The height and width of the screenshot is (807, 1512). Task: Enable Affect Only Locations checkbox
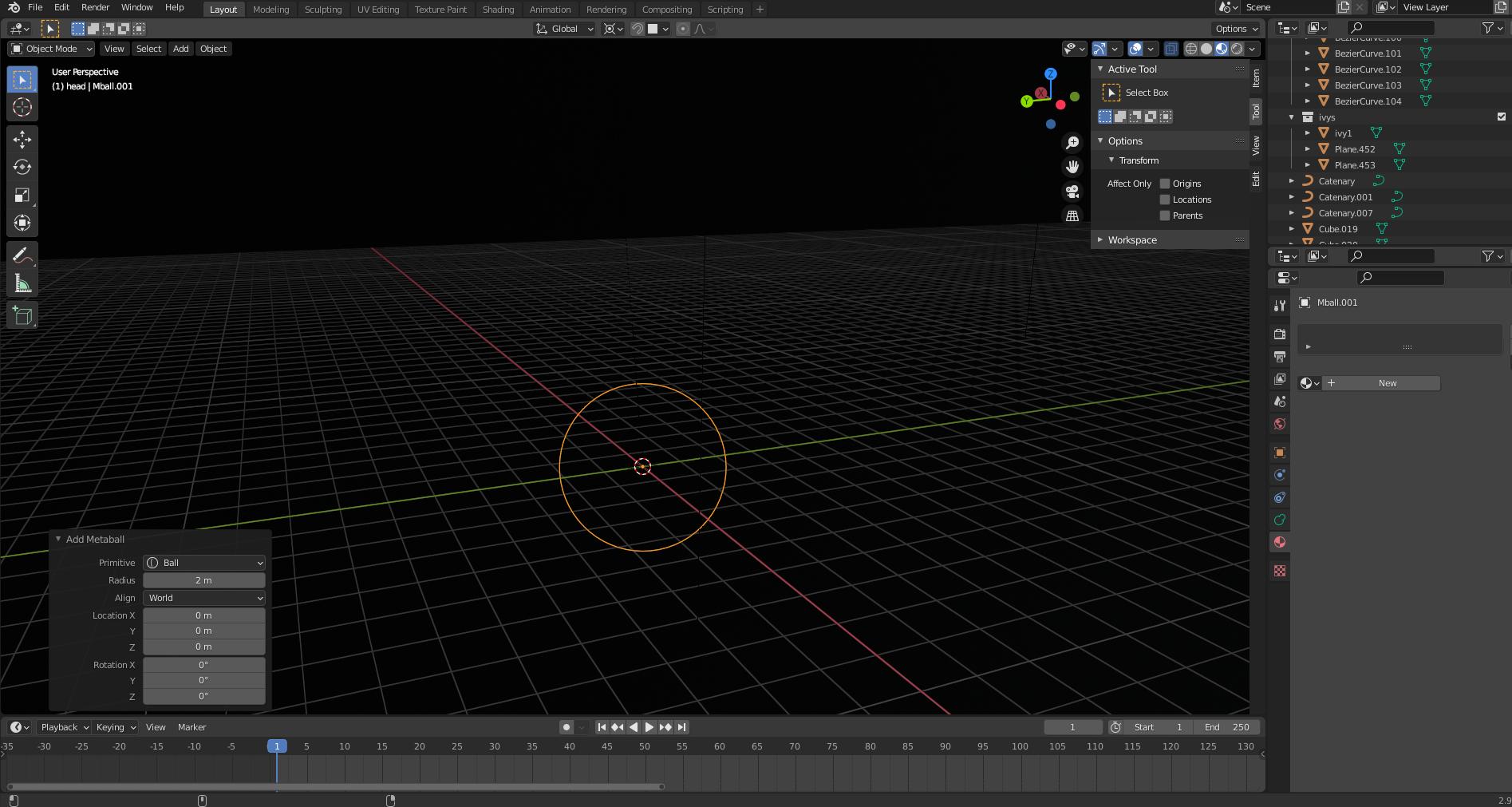1165,200
